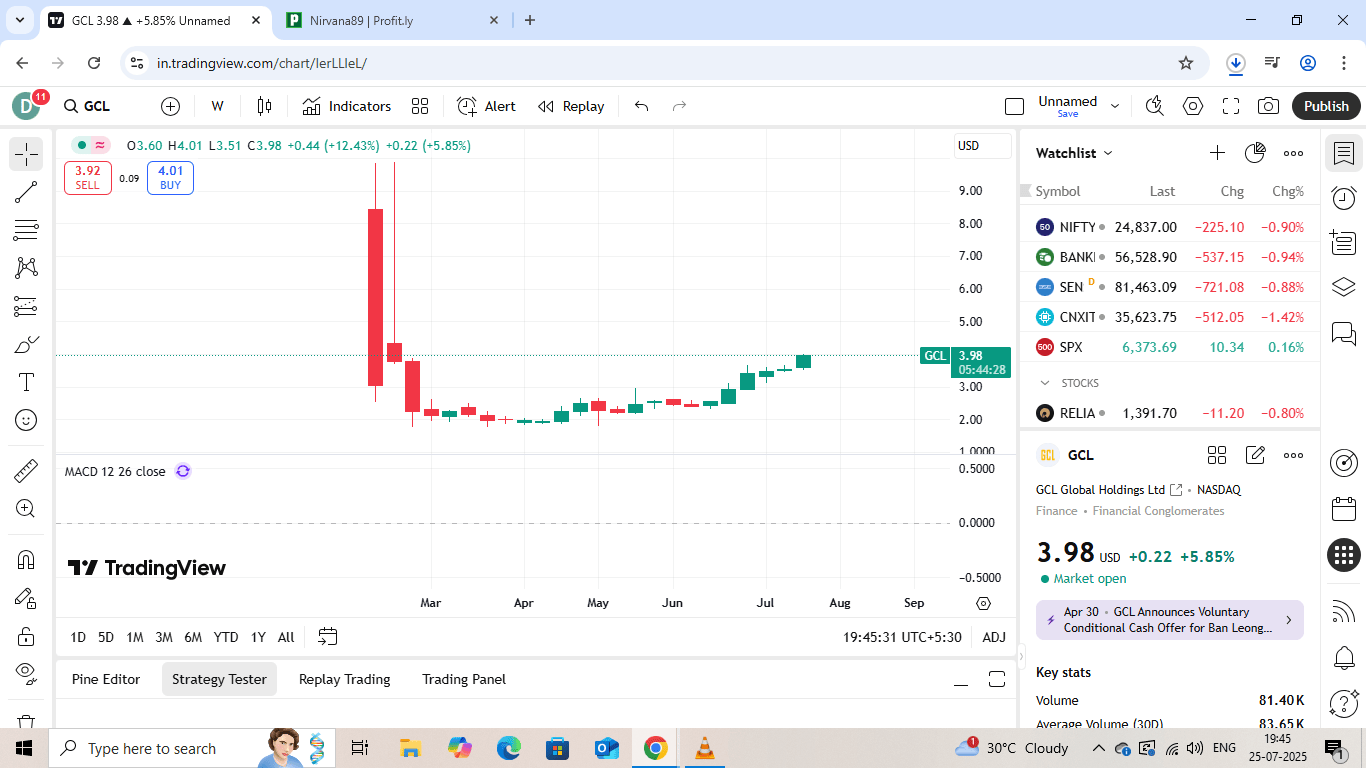Open the calendar panel icon
1366x768 pixels.
pyautogui.click(x=1344, y=509)
